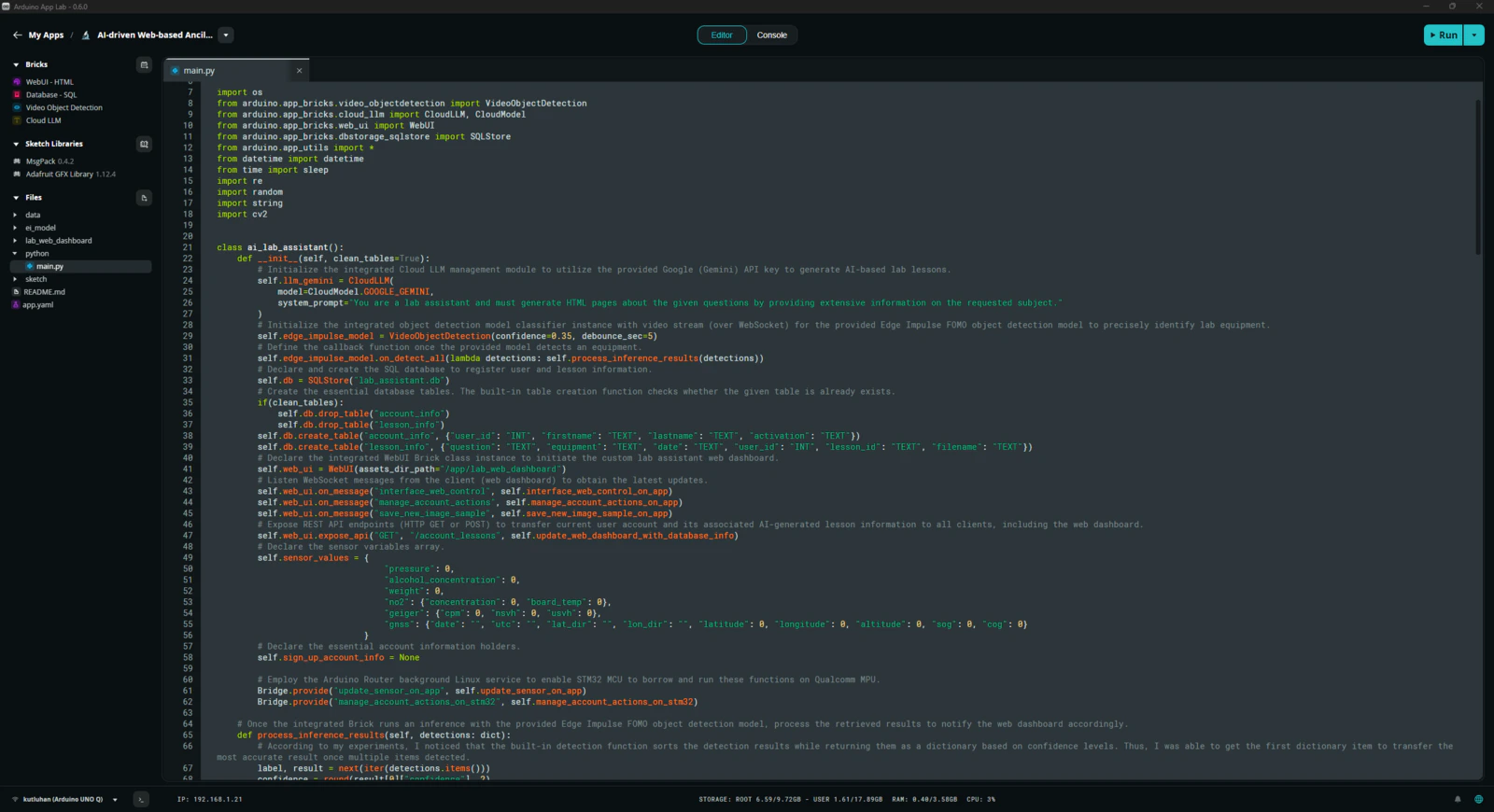Open the README.md file
1494x812 pixels.
click(x=44, y=292)
